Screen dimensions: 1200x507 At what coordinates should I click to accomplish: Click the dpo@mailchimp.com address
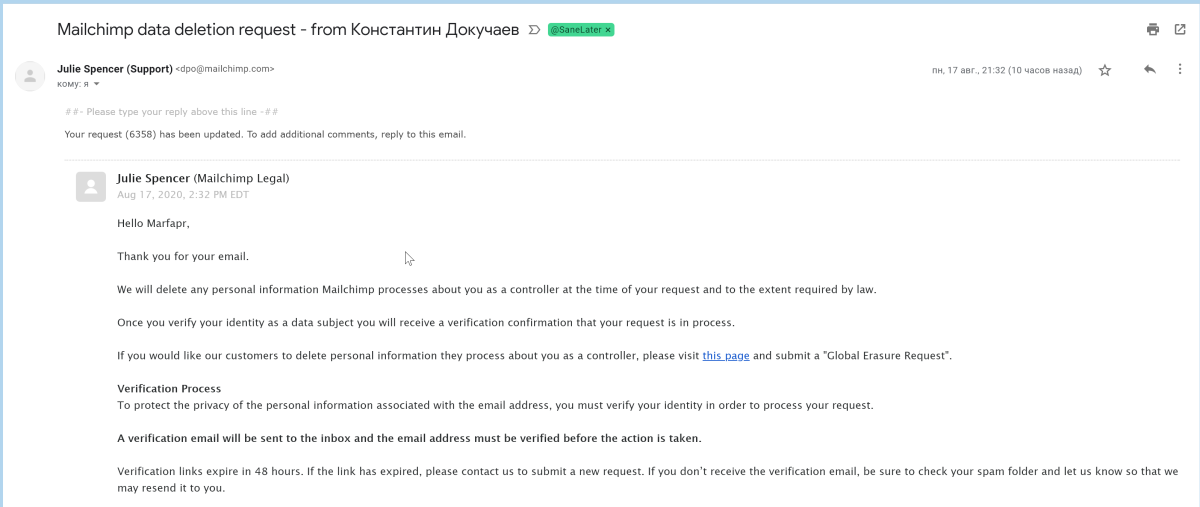pos(225,69)
